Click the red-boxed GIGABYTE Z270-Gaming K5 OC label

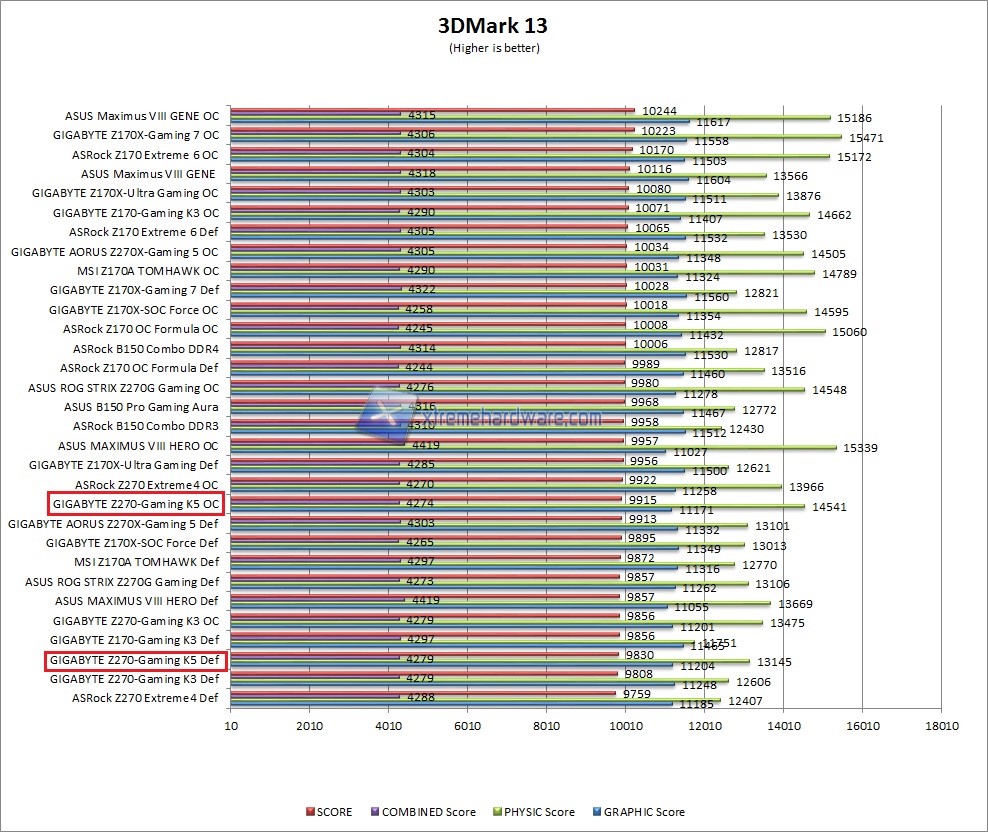pyautogui.click(x=135, y=504)
